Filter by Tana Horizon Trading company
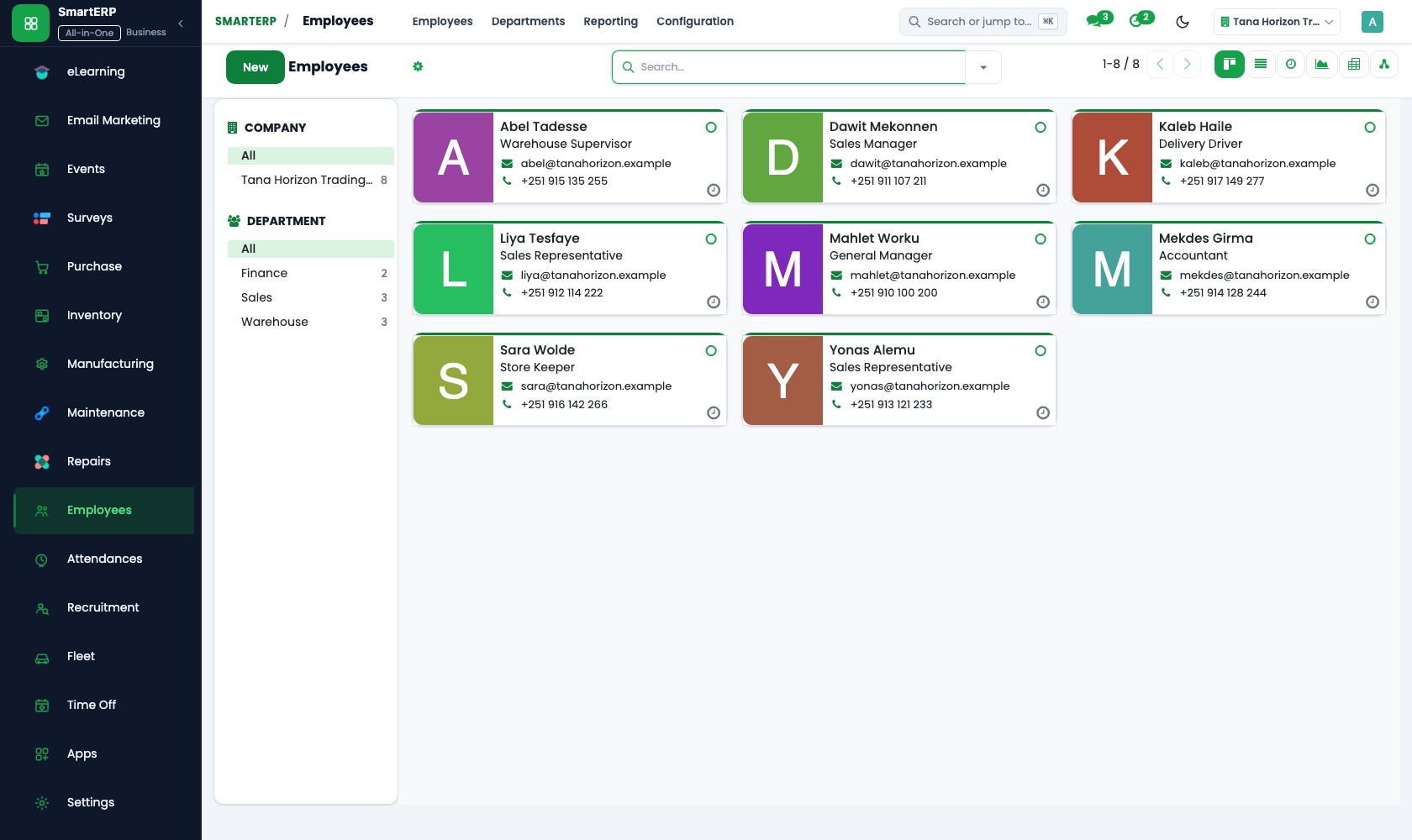1412x840 pixels. click(x=311, y=180)
